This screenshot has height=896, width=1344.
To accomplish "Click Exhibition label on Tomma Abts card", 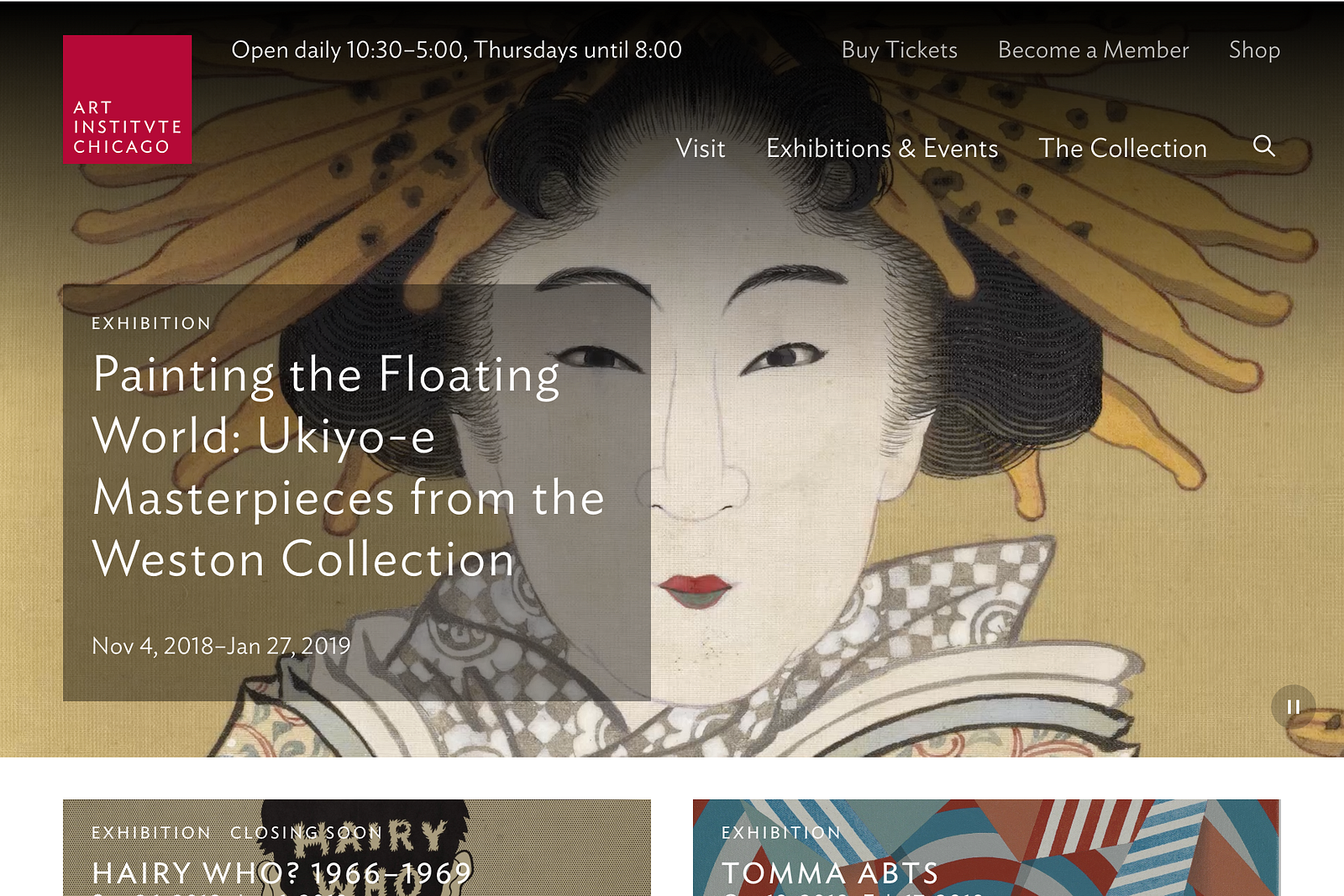I will (781, 833).
